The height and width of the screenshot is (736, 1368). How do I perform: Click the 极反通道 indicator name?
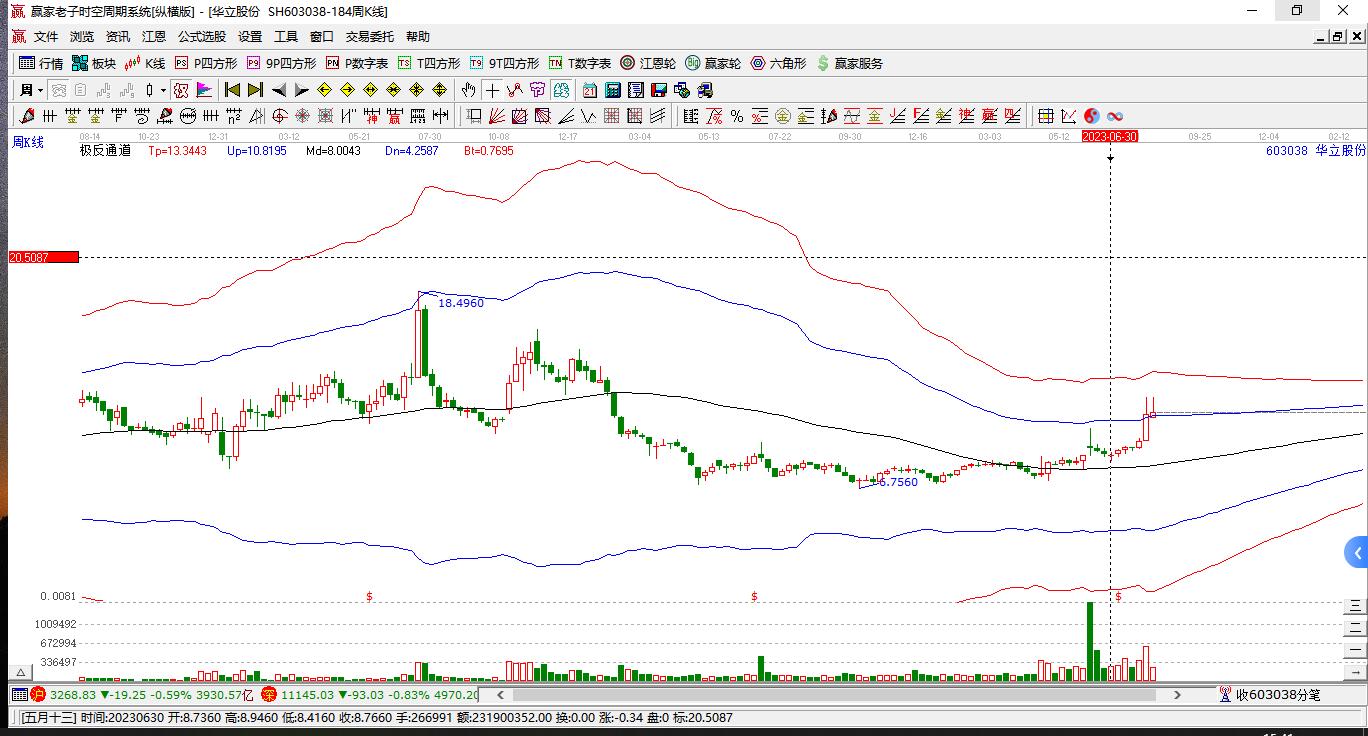[x=105, y=151]
